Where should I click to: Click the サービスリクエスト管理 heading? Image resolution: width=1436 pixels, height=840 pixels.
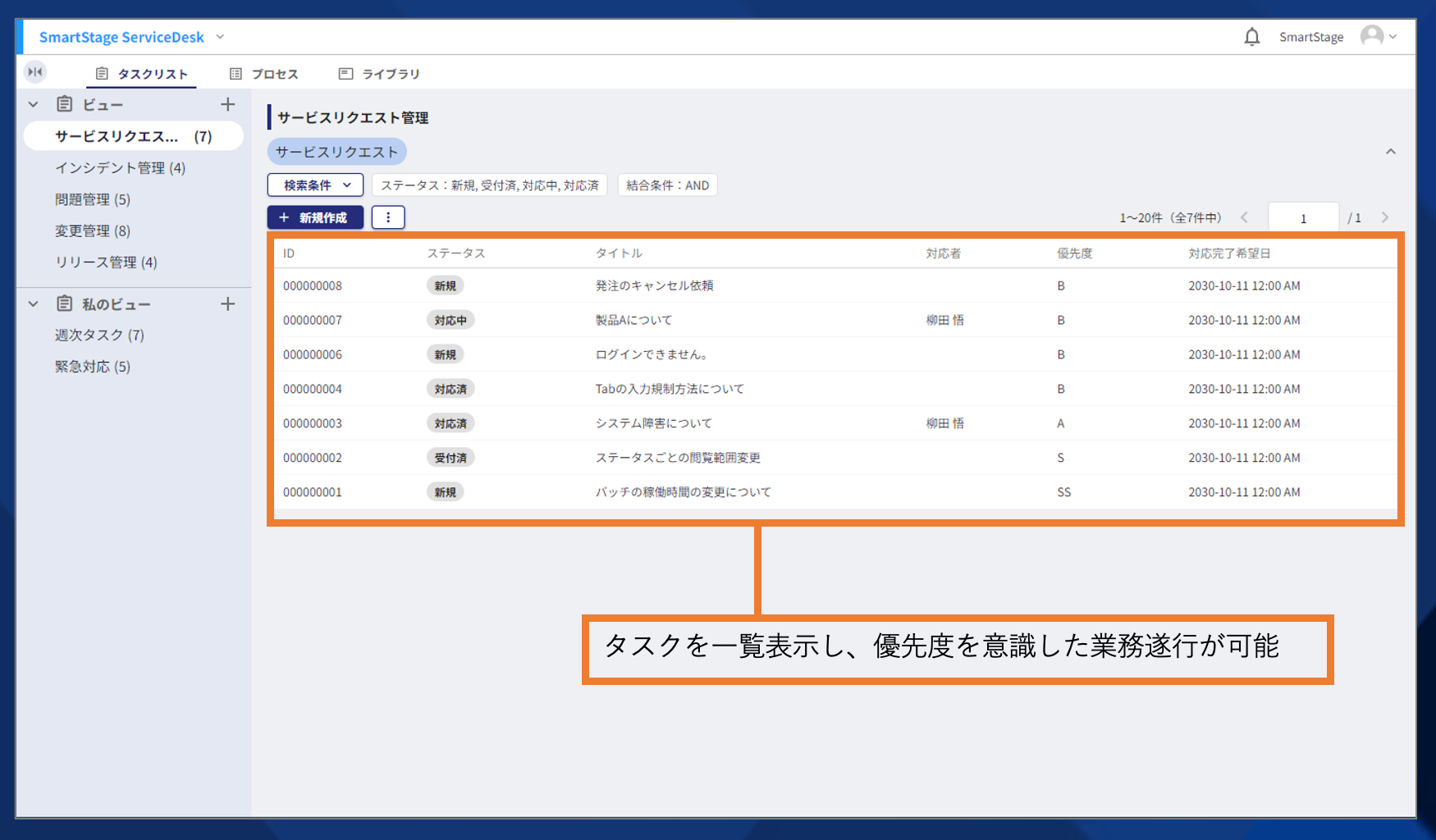(x=353, y=117)
